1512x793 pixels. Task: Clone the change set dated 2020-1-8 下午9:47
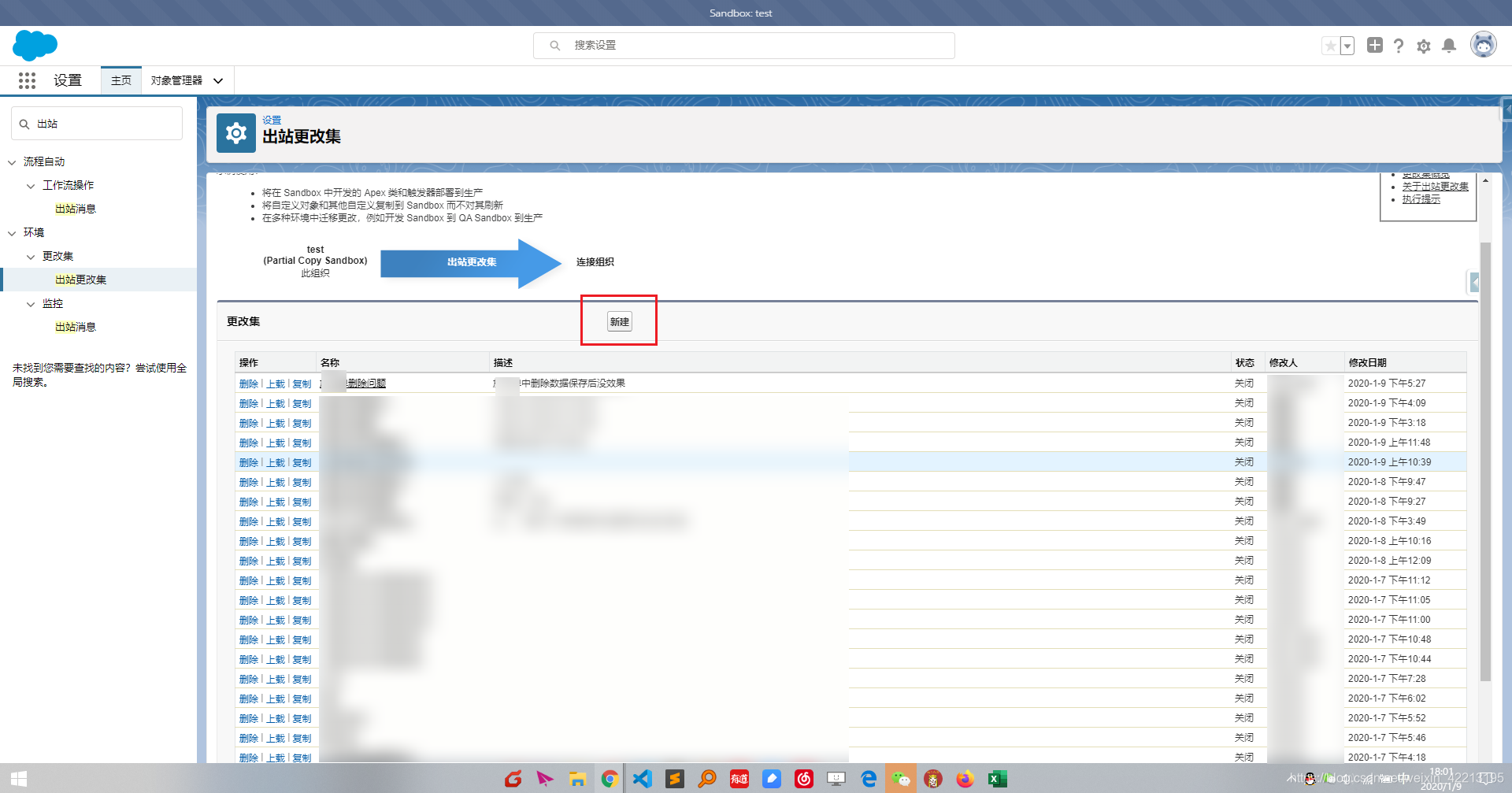(x=302, y=482)
